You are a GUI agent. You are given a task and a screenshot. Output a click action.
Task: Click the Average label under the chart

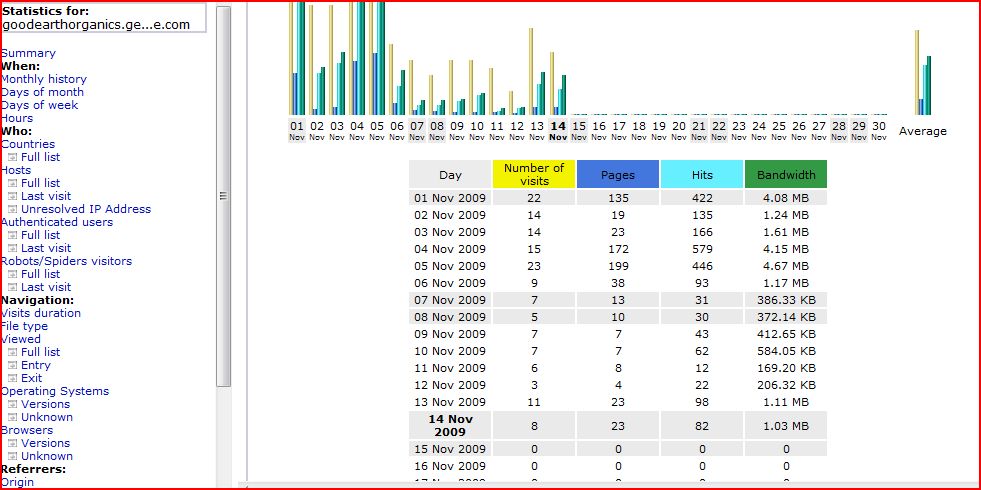coord(923,131)
